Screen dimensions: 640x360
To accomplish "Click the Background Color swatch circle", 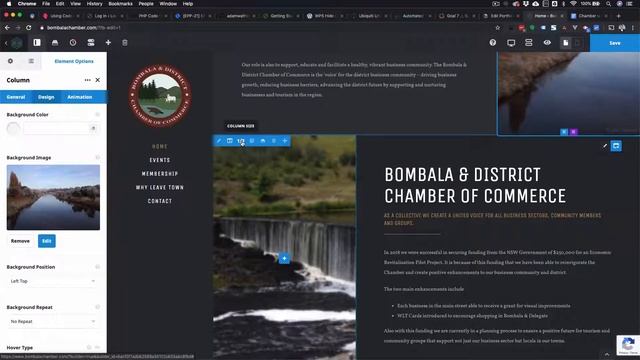I will pyautogui.click(x=13, y=129).
